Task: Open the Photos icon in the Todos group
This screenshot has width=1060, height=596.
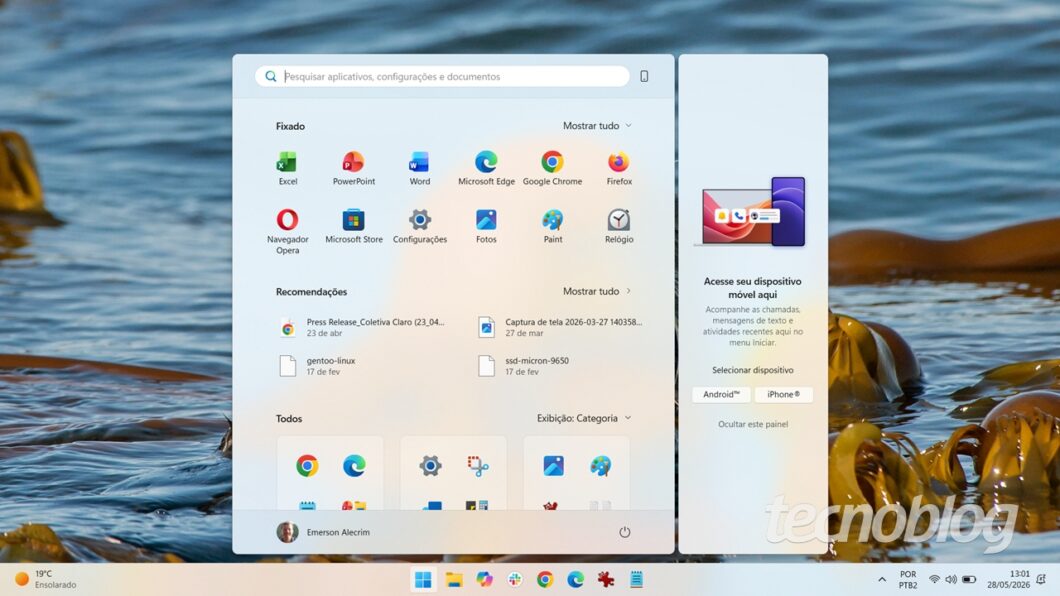Action: click(553, 466)
